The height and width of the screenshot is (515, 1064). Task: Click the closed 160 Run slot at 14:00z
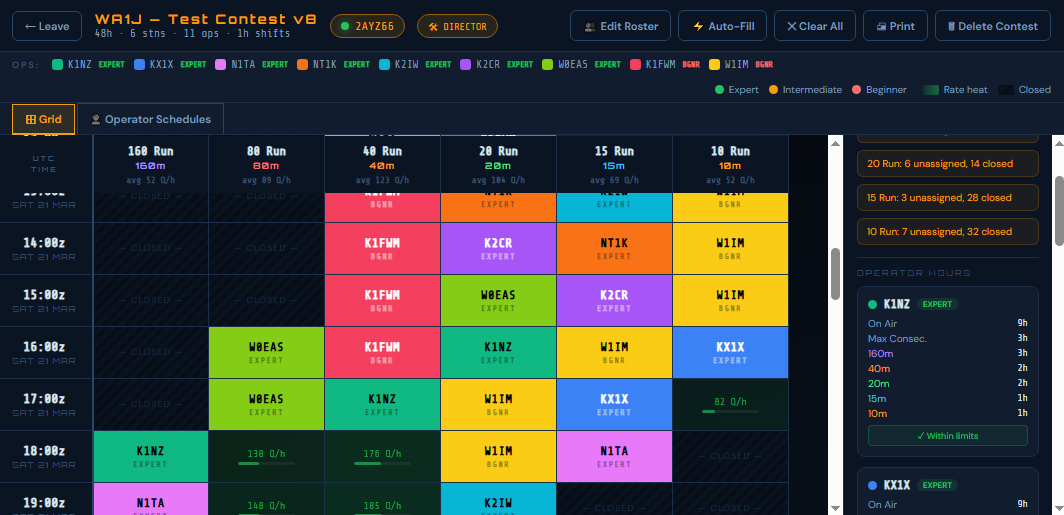point(151,248)
